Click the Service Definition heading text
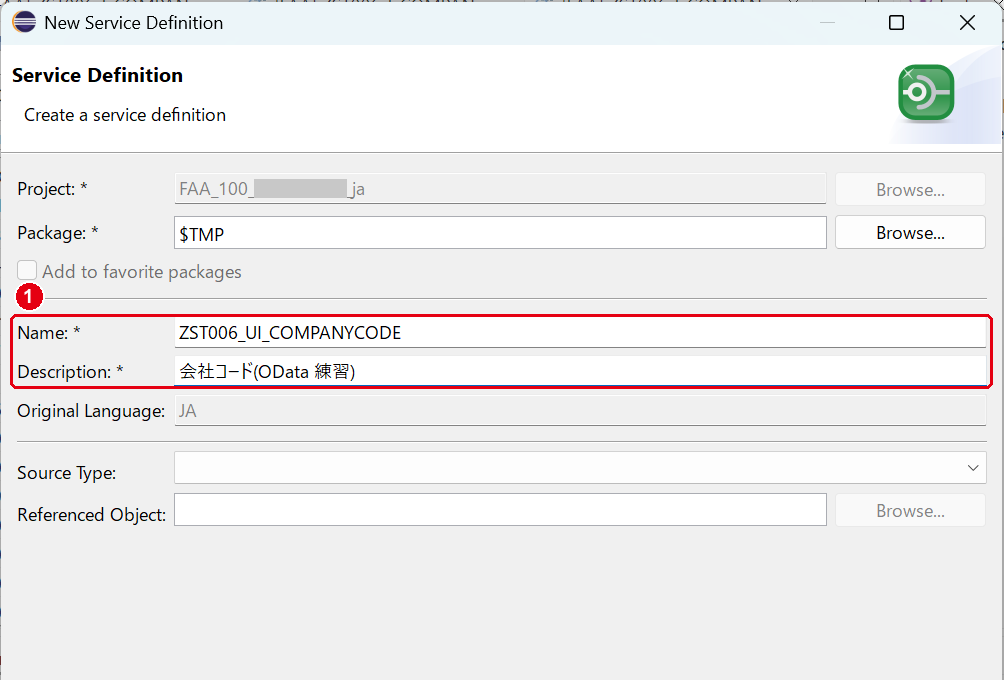Viewport: 1004px width, 680px height. [97, 76]
